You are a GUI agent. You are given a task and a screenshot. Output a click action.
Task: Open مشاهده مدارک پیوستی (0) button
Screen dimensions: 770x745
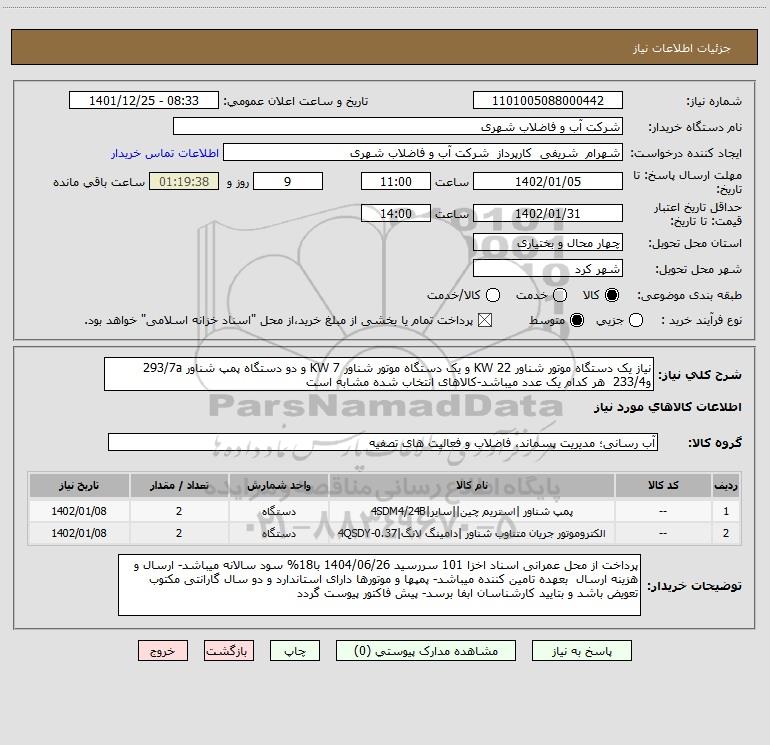click(x=426, y=651)
